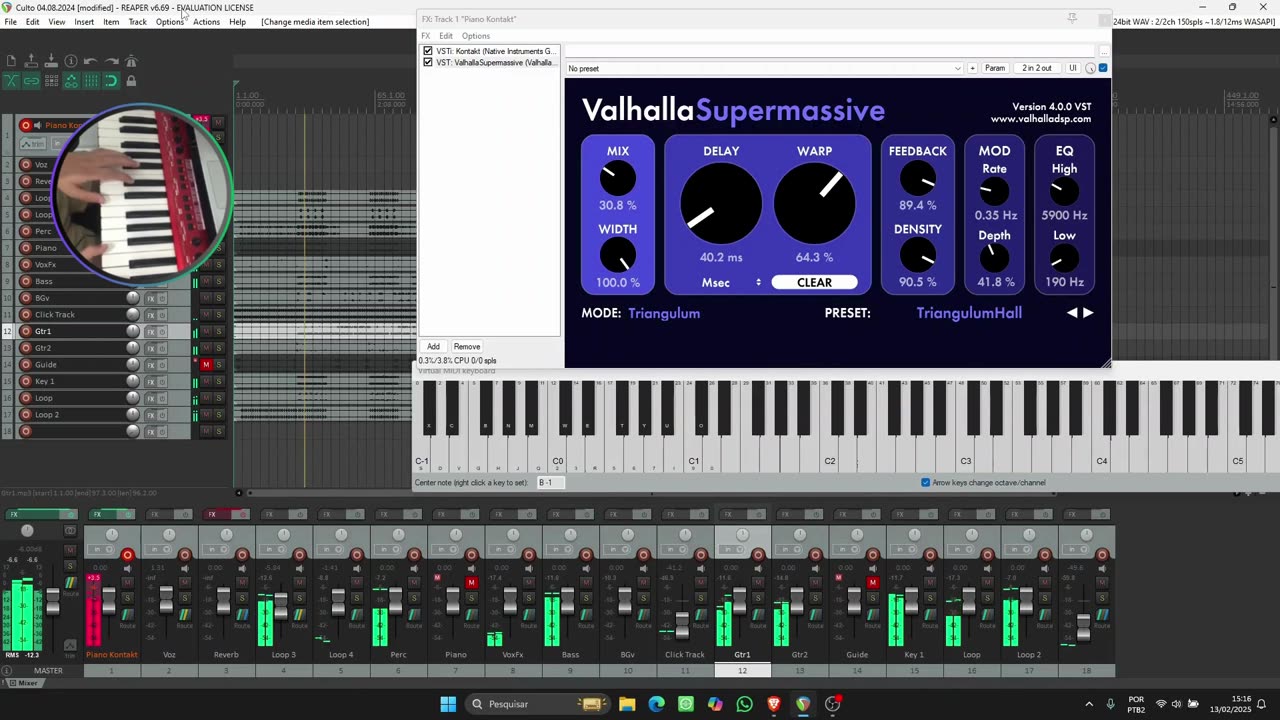Open the Track menu
Viewport: 1280px width, 720px height.
pos(137,22)
